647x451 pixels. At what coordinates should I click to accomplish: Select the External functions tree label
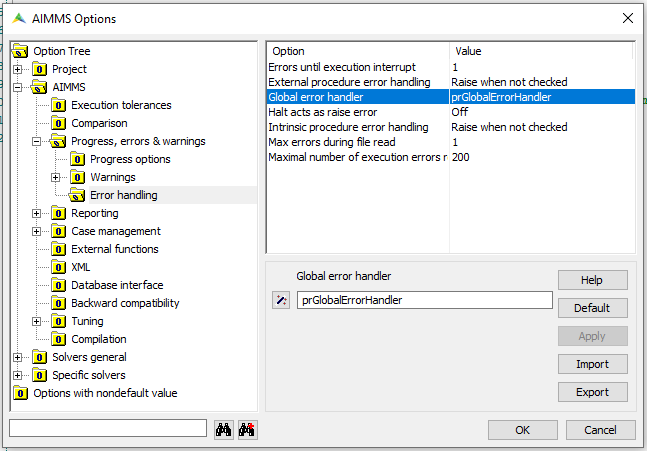[115, 249]
